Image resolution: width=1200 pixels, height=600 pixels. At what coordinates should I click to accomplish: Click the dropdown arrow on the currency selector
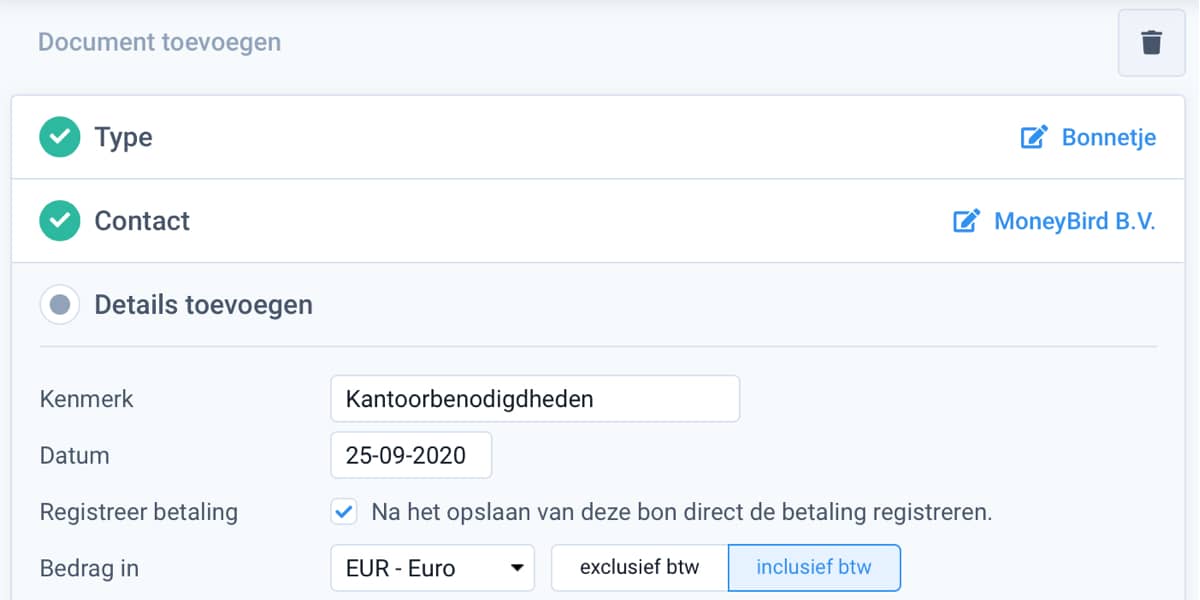[518, 567]
